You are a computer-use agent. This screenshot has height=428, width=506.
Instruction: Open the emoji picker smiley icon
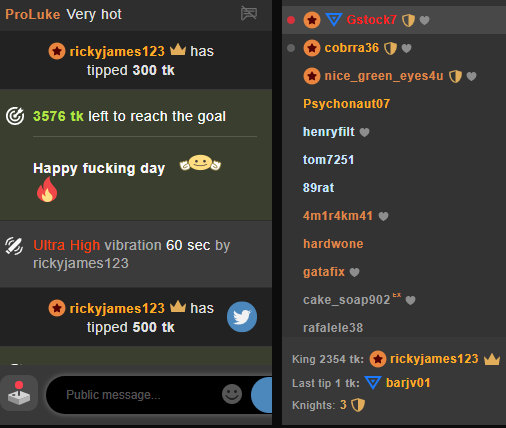click(232, 394)
